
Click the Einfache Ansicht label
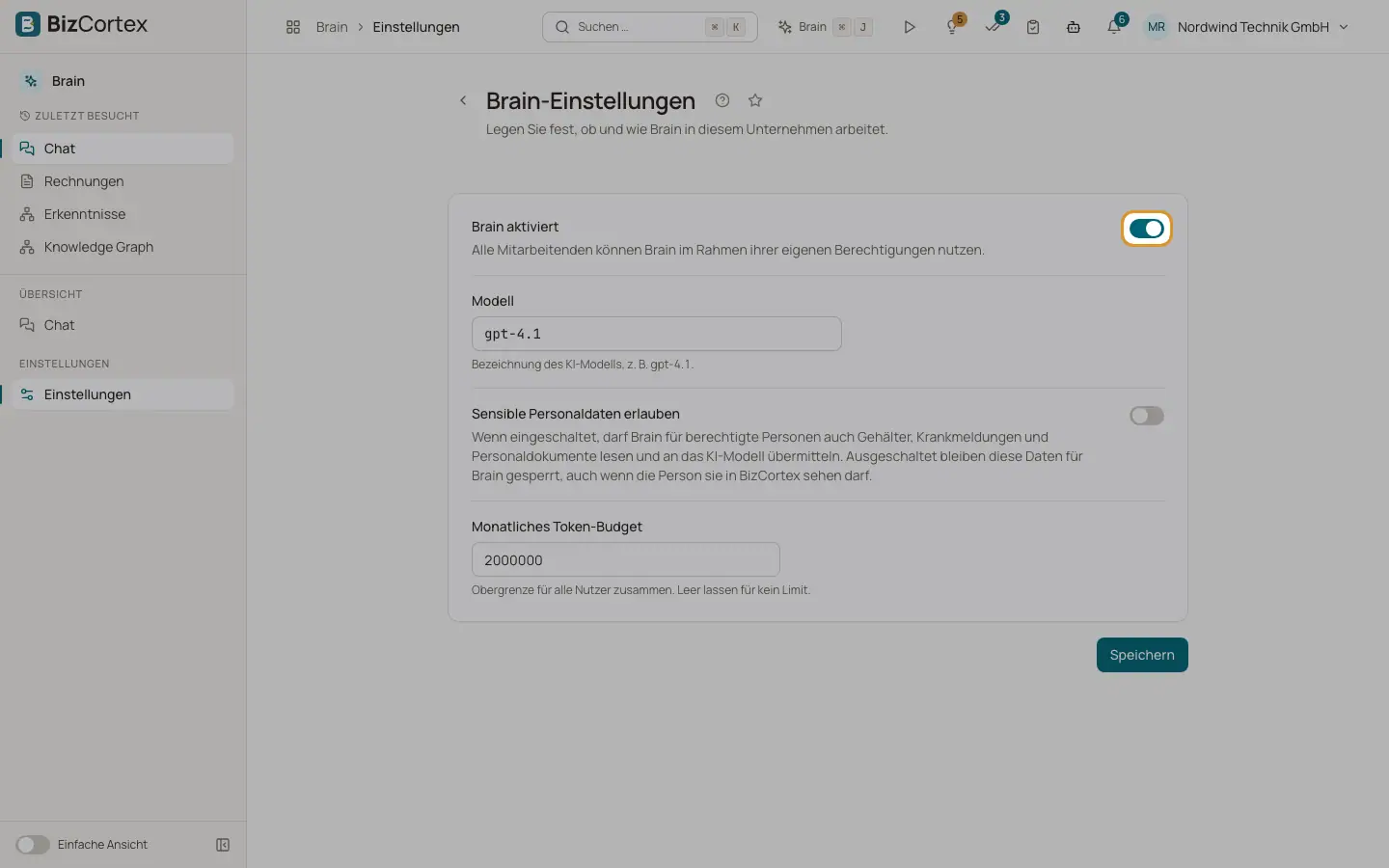click(x=102, y=845)
